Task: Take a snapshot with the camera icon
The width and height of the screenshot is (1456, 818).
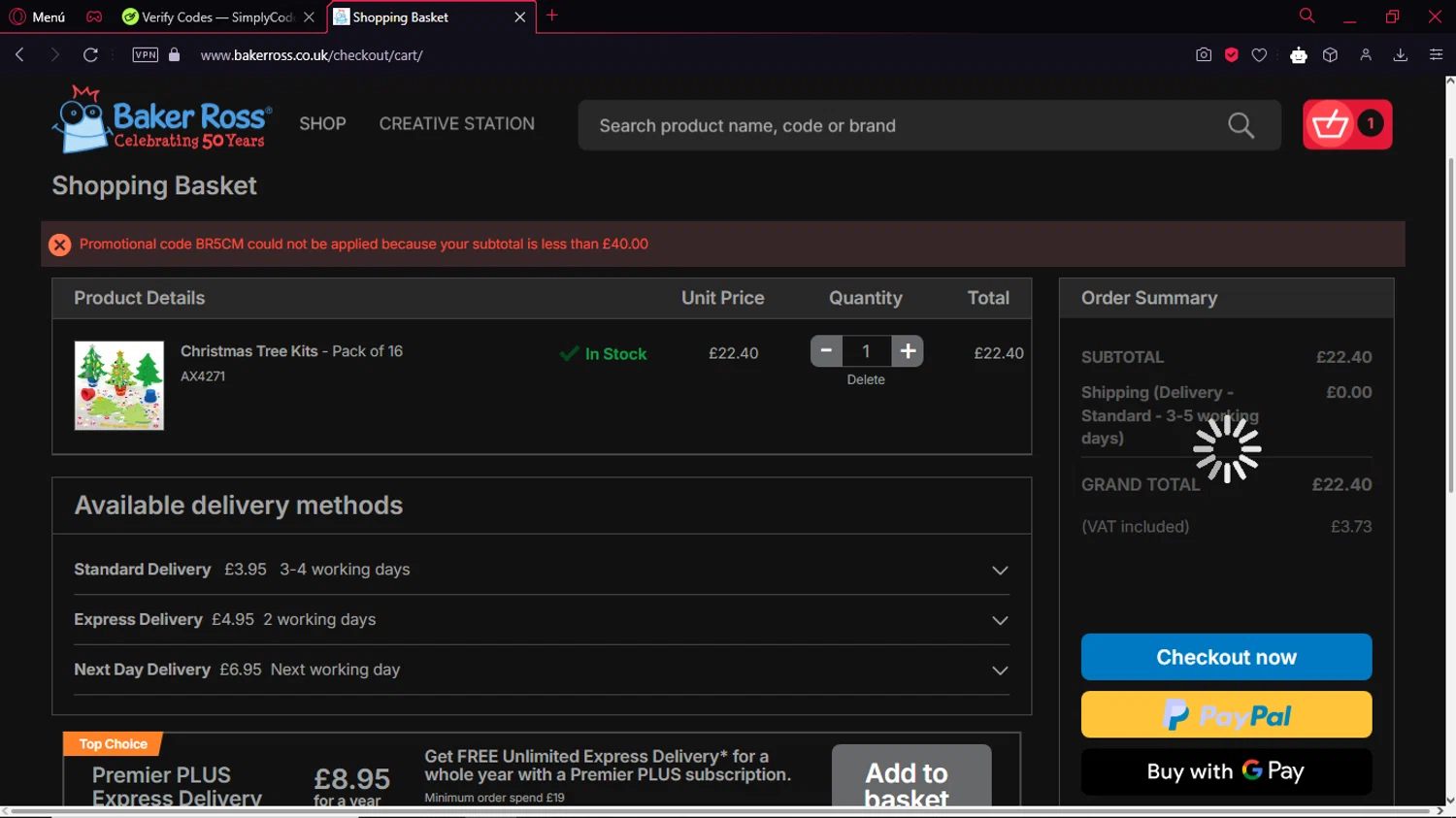Action: click(x=1204, y=55)
